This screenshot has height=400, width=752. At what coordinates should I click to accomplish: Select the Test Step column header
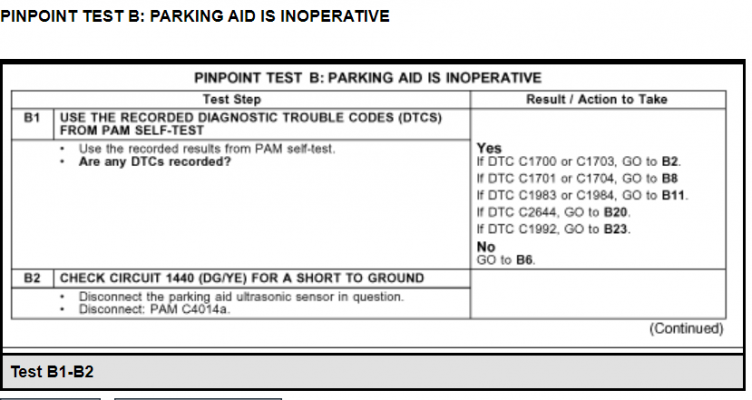click(232, 99)
